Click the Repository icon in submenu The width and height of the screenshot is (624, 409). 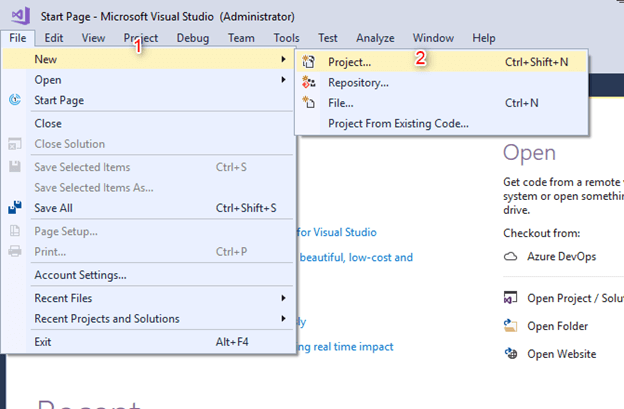(x=309, y=82)
